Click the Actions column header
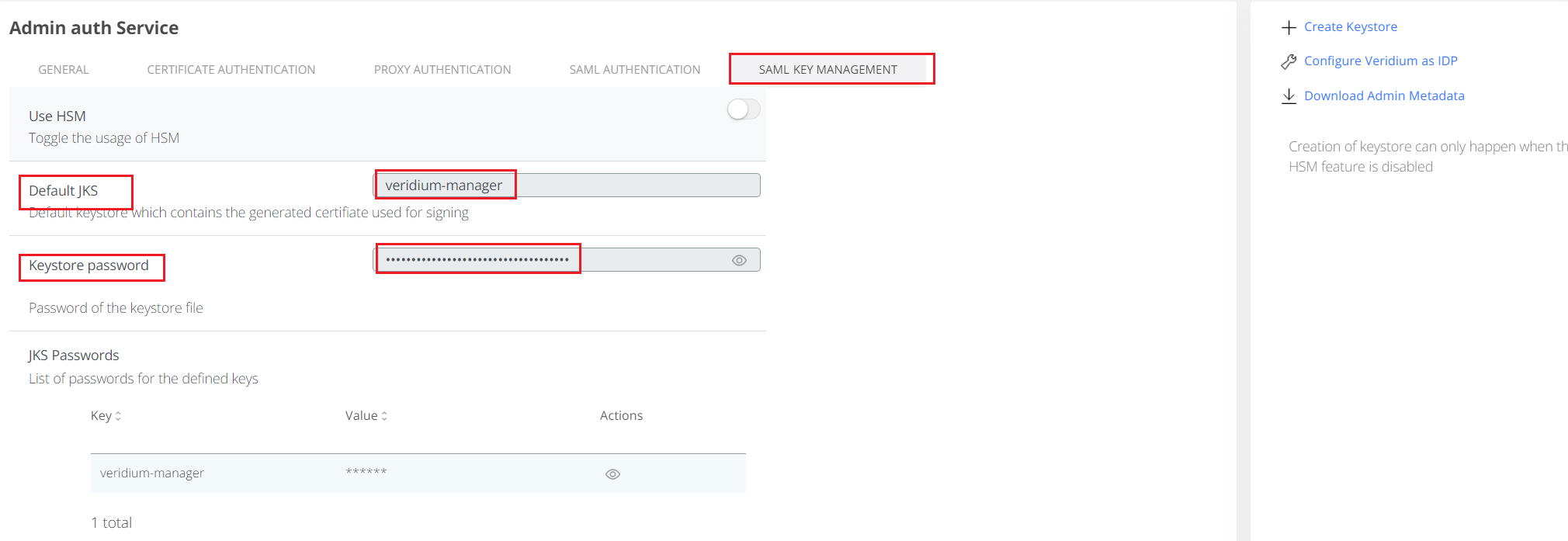The width and height of the screenshot is (1568, 541). pyautogui.click(x=621, y=416)
